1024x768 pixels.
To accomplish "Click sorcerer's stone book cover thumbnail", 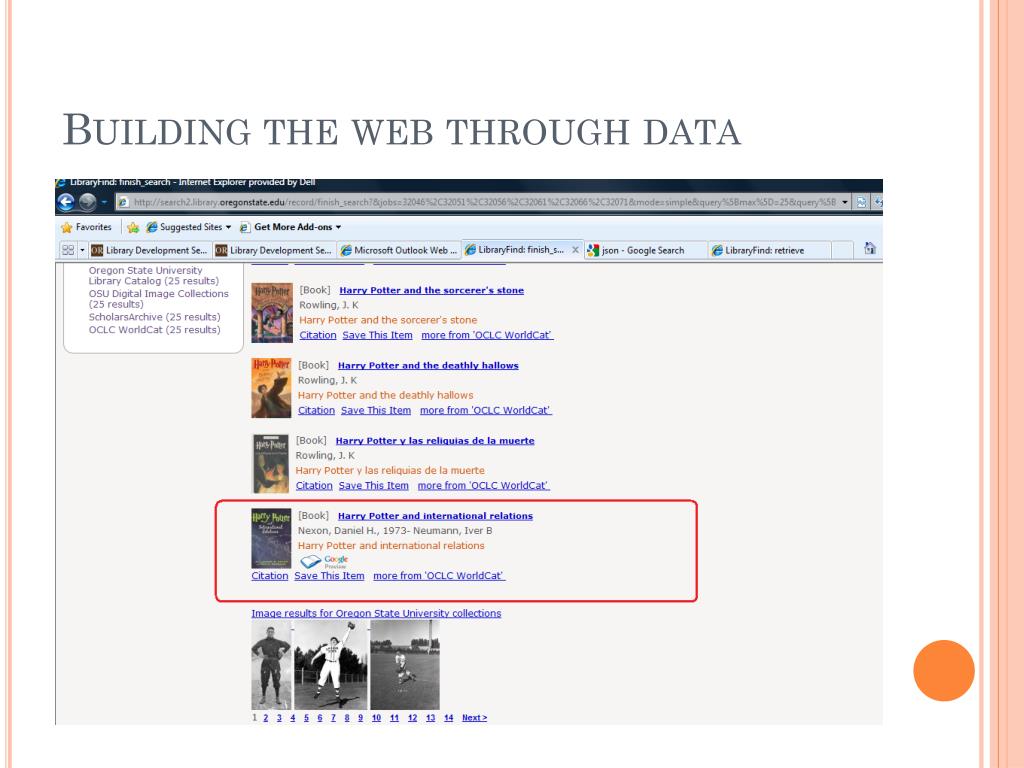I will click(x=272, y=313).
